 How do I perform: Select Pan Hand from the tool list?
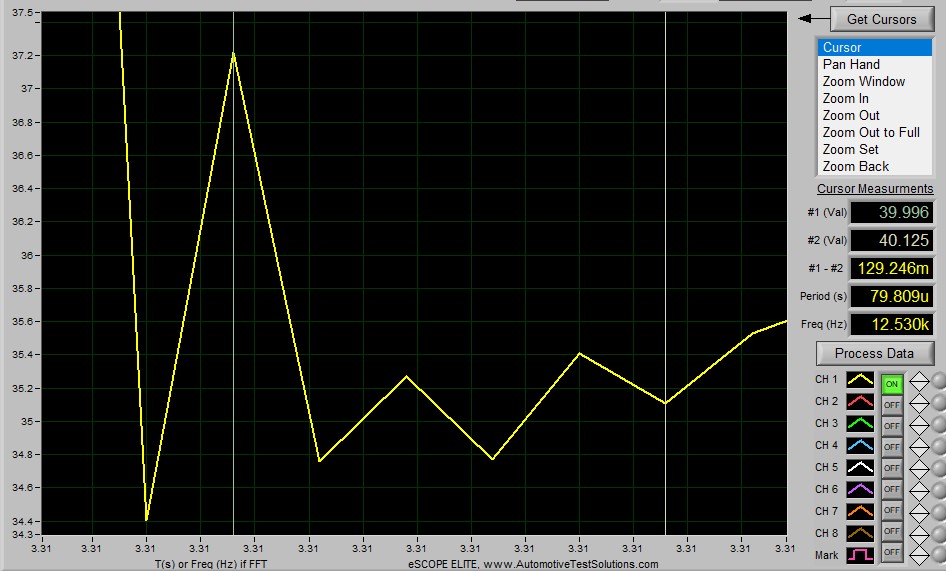(851, 64)
